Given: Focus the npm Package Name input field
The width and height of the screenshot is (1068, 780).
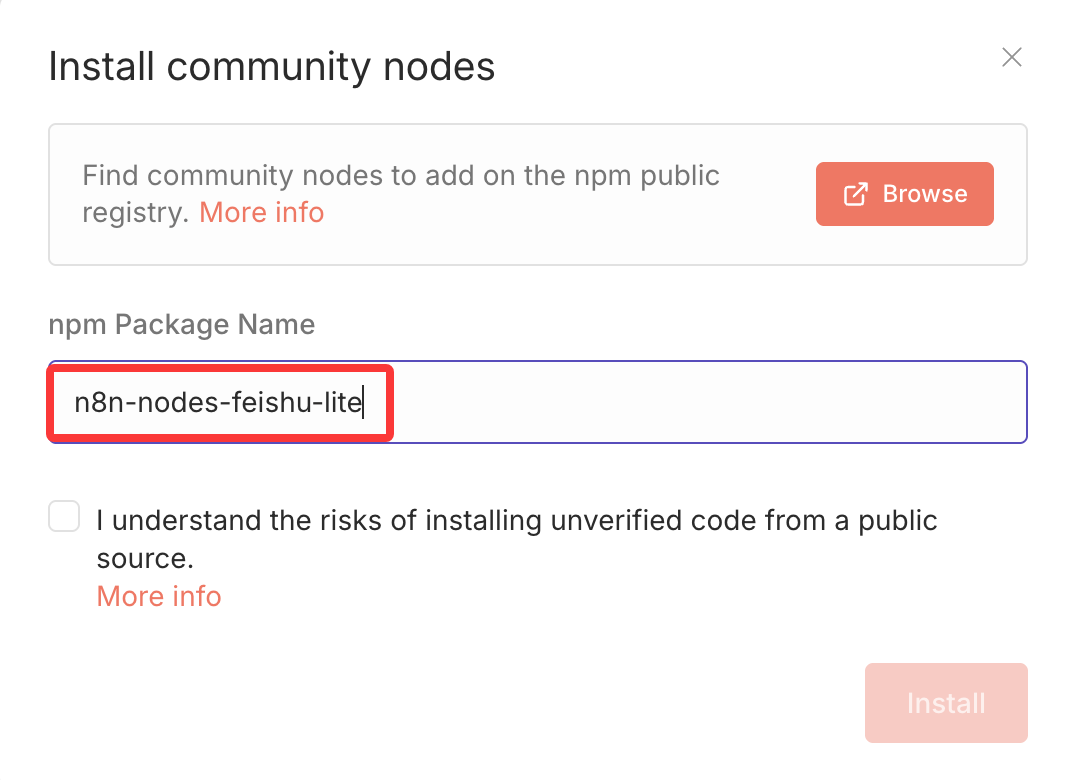Looking at the screenshot, I should tap(700, 402).
